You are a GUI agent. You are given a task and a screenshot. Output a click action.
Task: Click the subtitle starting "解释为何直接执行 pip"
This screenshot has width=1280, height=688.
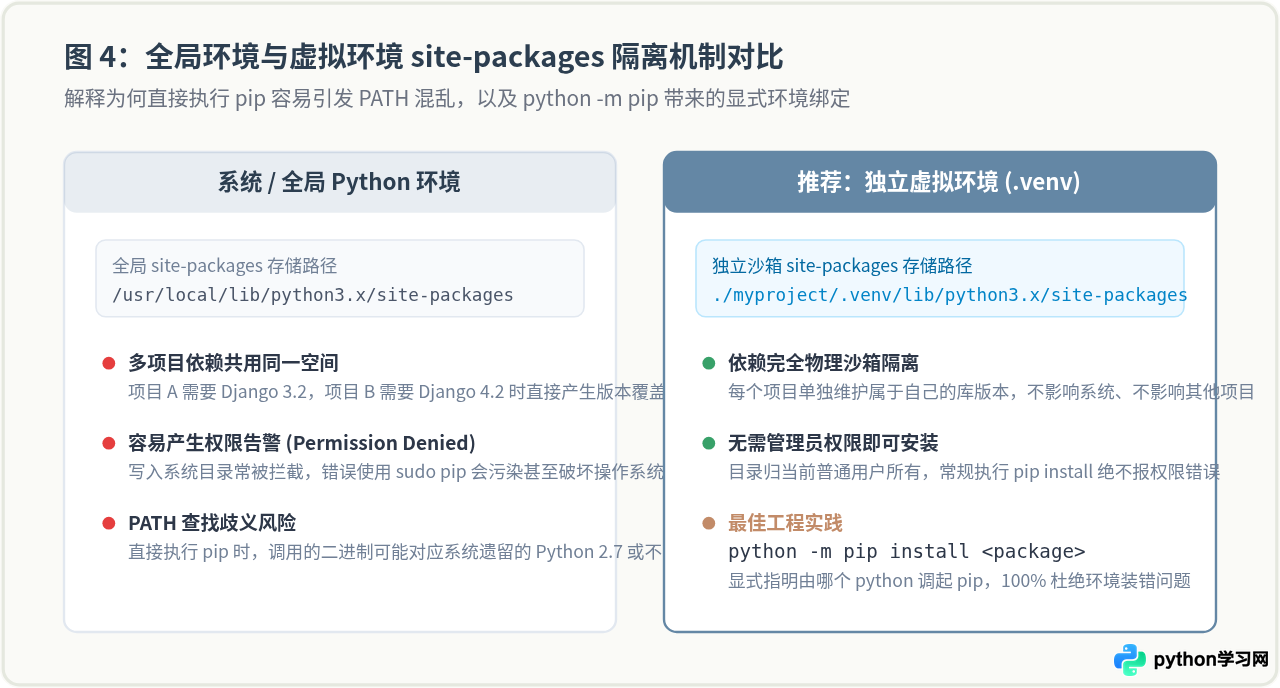pyautogui.click(x=457, y=98)
